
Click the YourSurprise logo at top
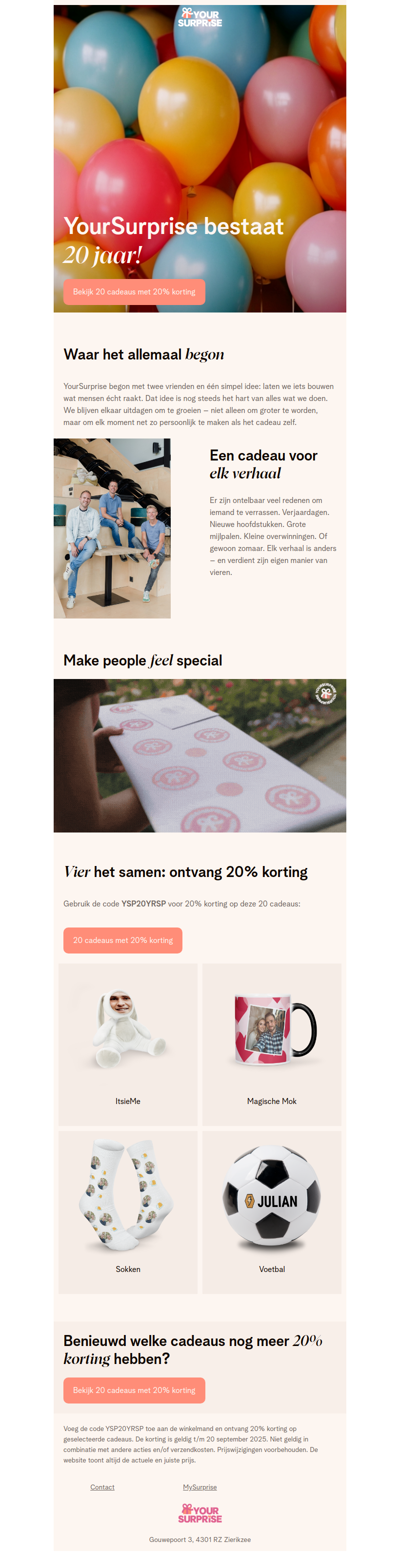[x=200, y=17]
